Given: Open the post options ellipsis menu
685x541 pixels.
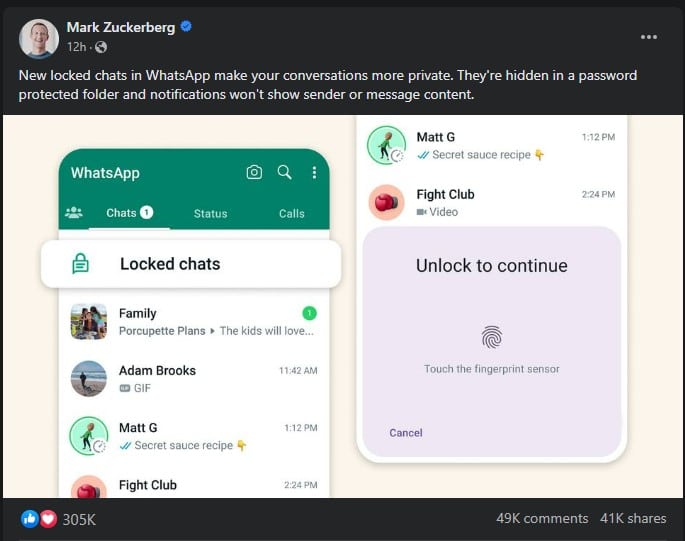Looking at the screenshot, I should [x=649, y=37].
